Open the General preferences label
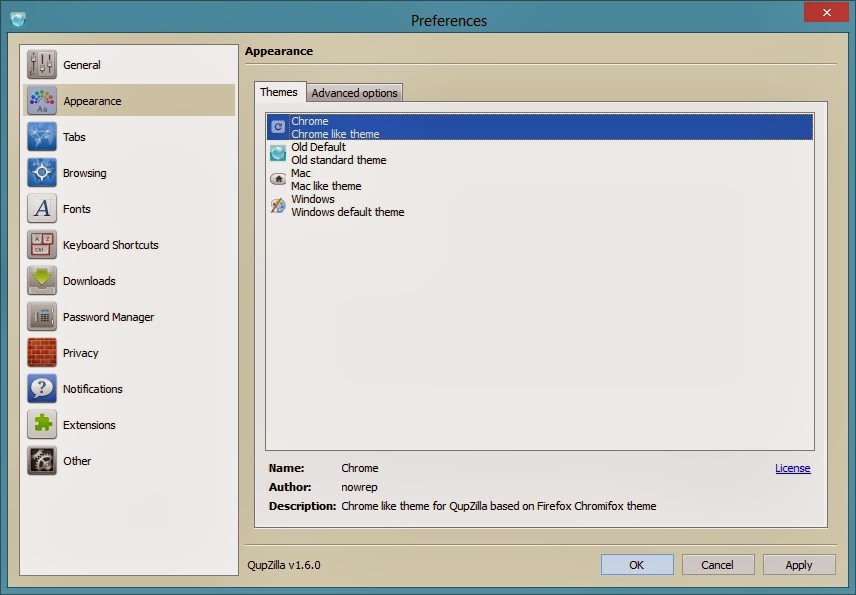Screen dimensions: 856x595 pos(82,65)
